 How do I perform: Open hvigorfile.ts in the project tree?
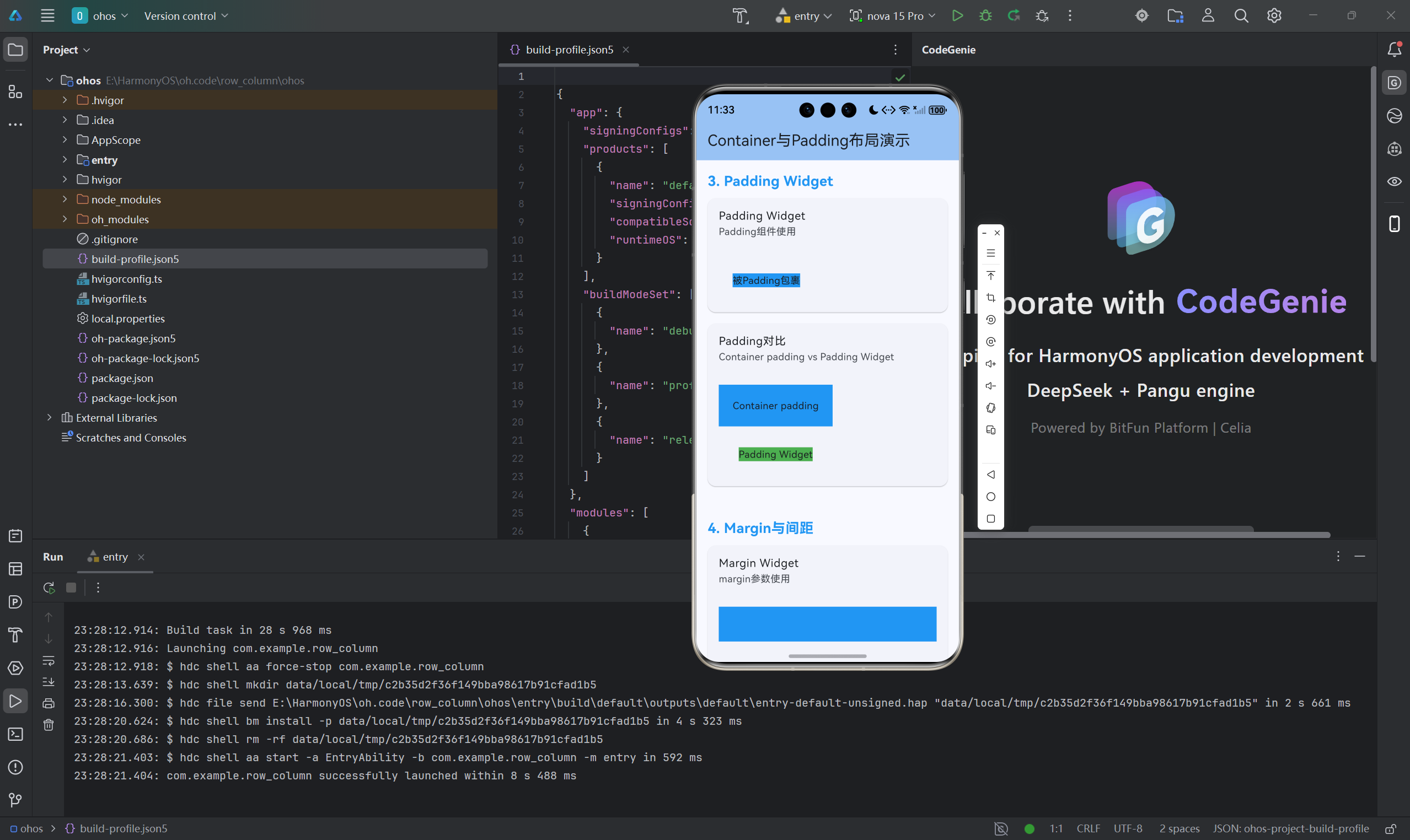(119, 299)
